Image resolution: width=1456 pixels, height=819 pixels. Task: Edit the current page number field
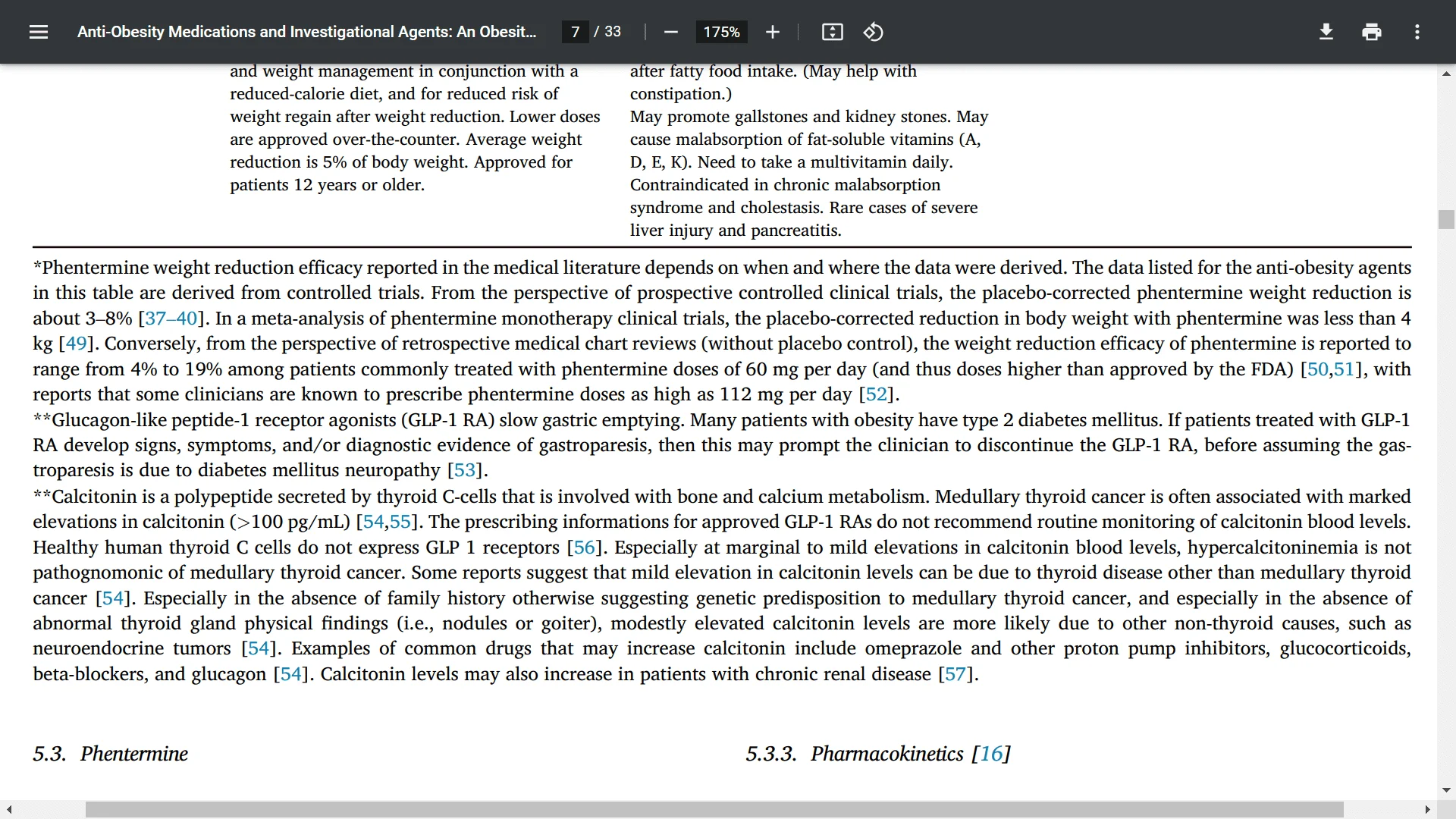[x=576, y=32]
